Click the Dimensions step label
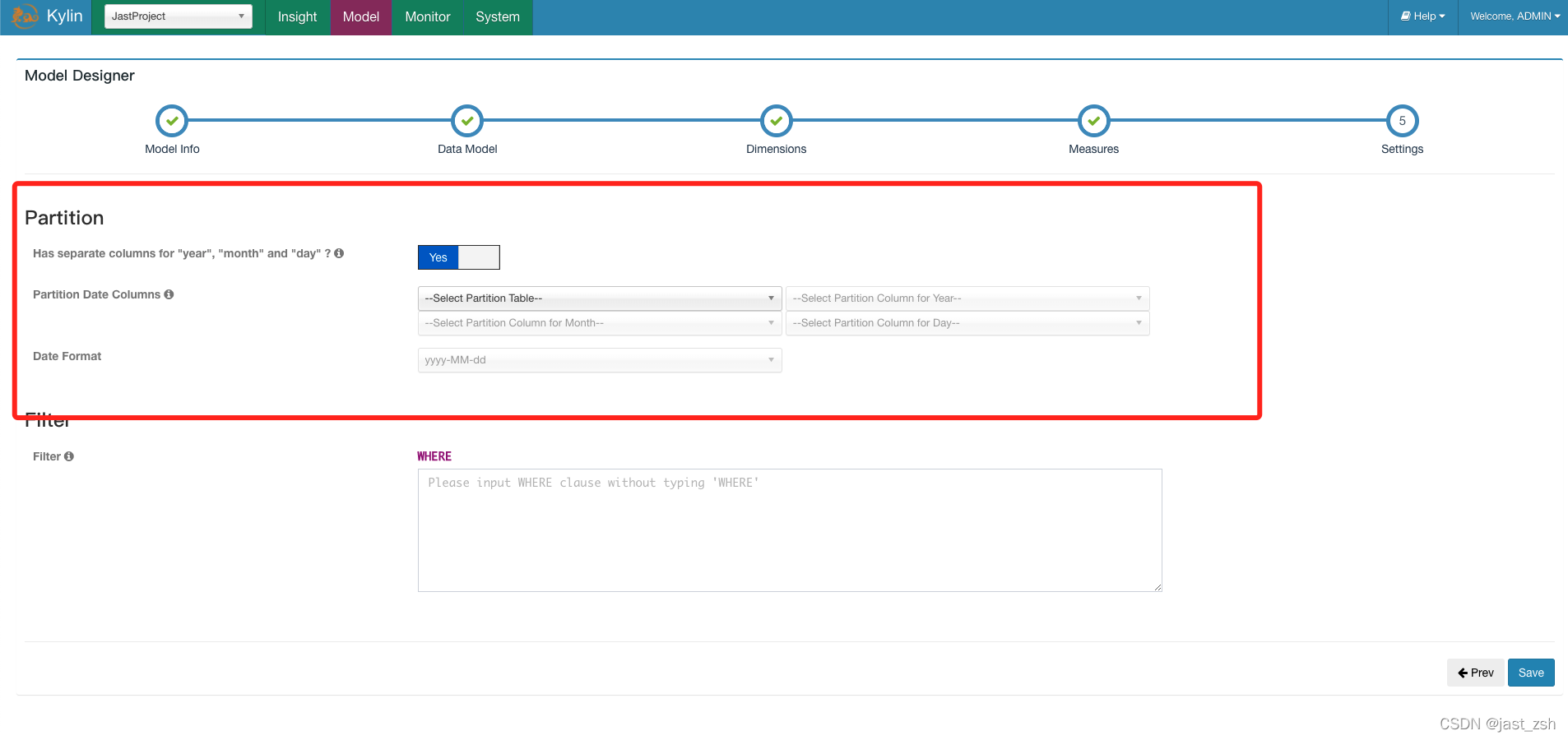This screenshot has height=740, width=1568. click(x=776, y=149)
